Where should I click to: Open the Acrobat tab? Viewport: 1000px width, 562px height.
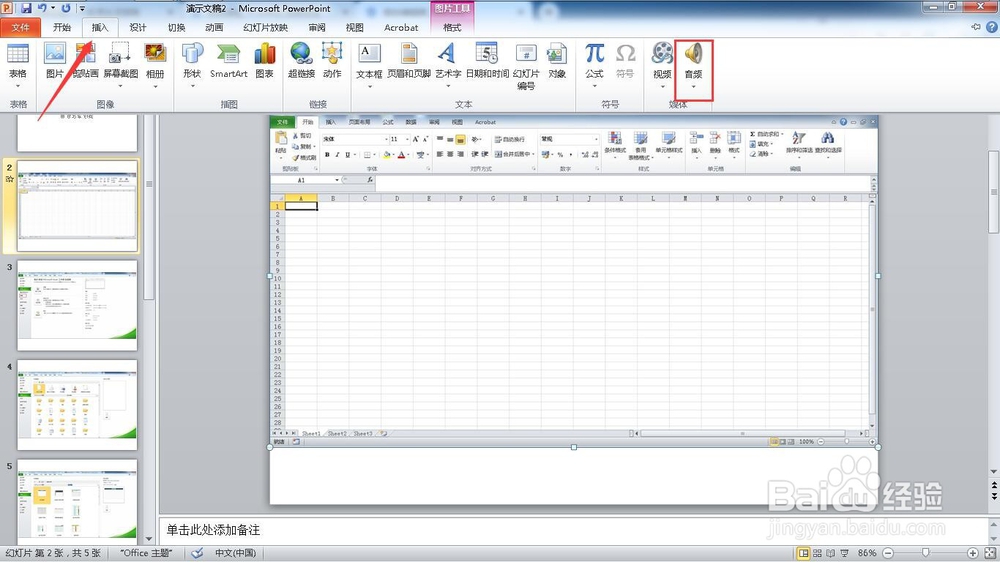401,27
